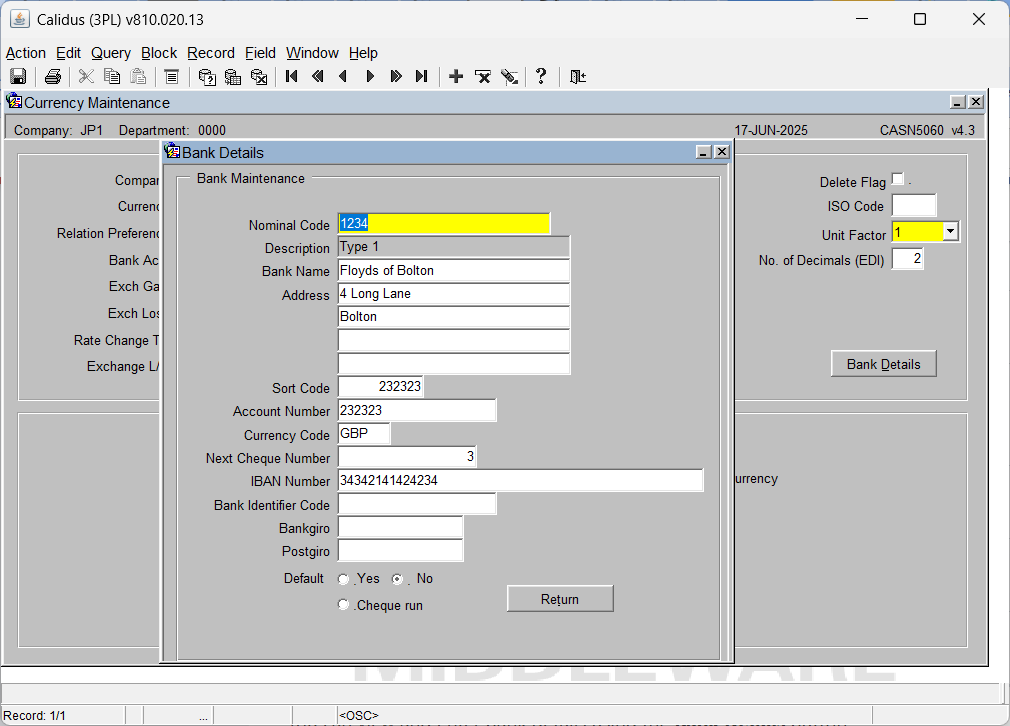This screenshot has width=1010, height=726.
Task: Click the Help question mark icon
Action: coord(541,77)
